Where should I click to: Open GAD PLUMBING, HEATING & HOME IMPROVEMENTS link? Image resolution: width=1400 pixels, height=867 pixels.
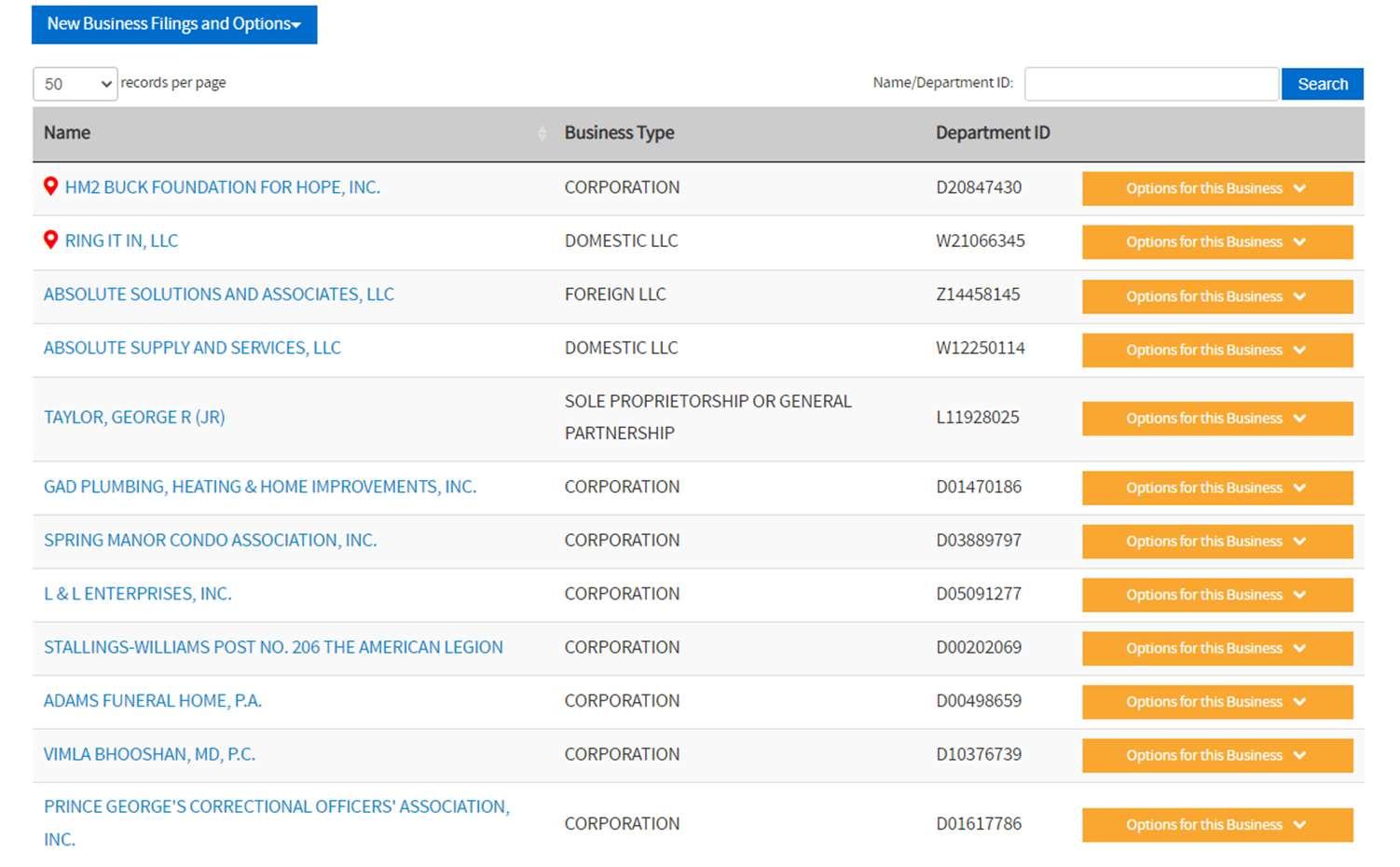[260, 487]
